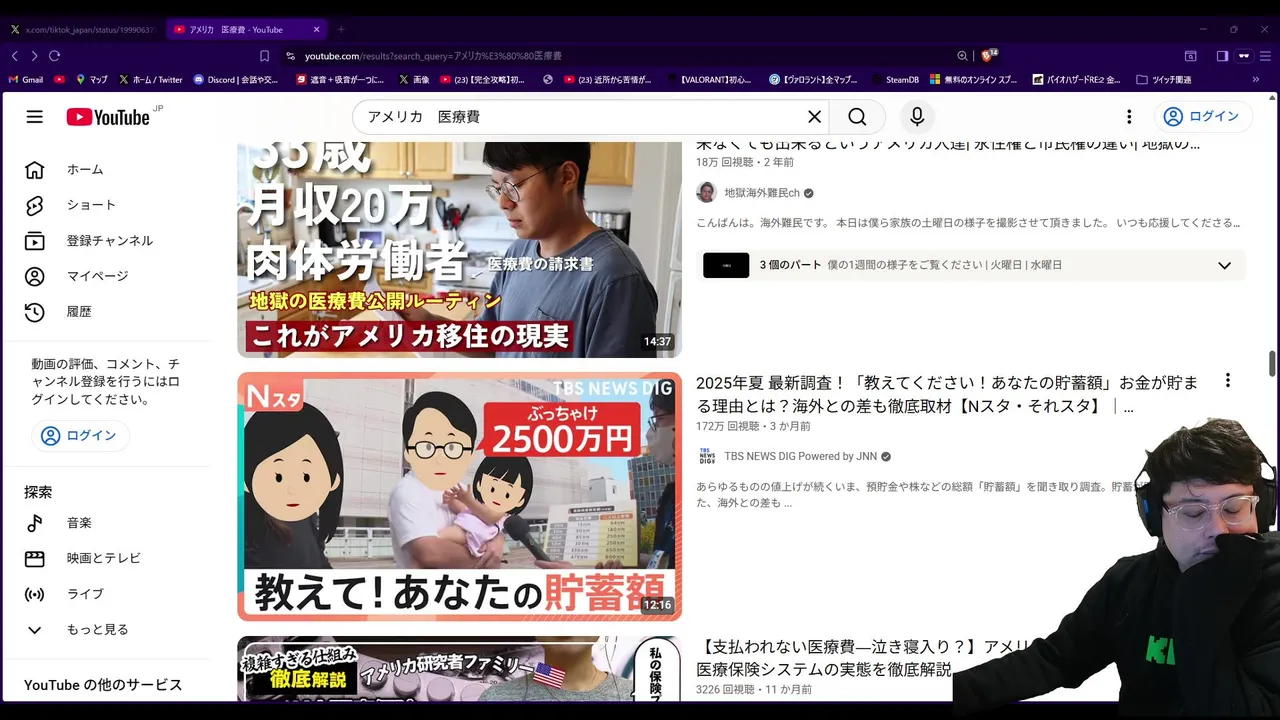
Task: Open more options for 2025年夏 video
Action: point(1228,381)
